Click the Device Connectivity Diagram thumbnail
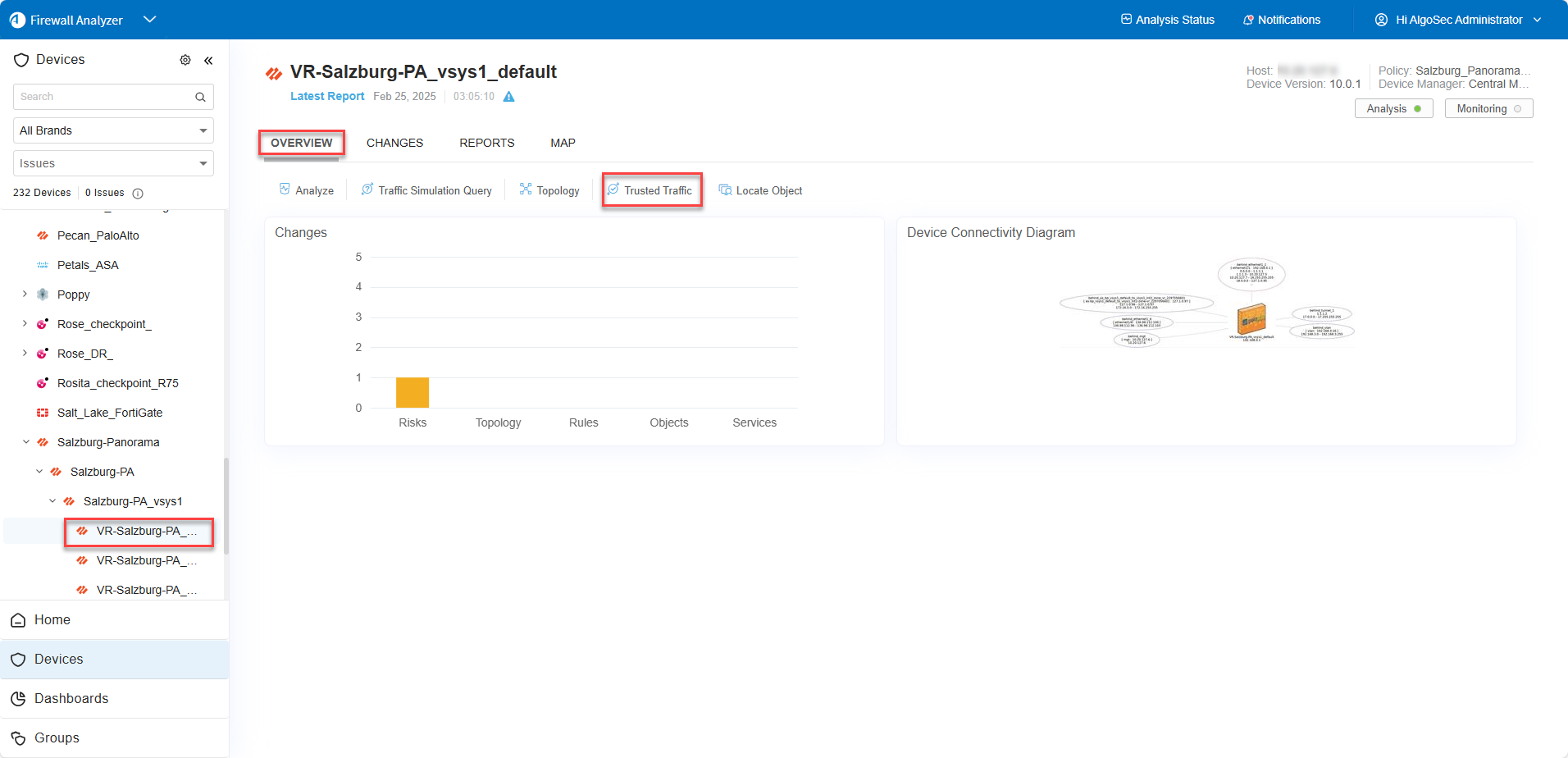Image resolution: width=1568 pixels, height=758 pixels. pos(1206,304)
